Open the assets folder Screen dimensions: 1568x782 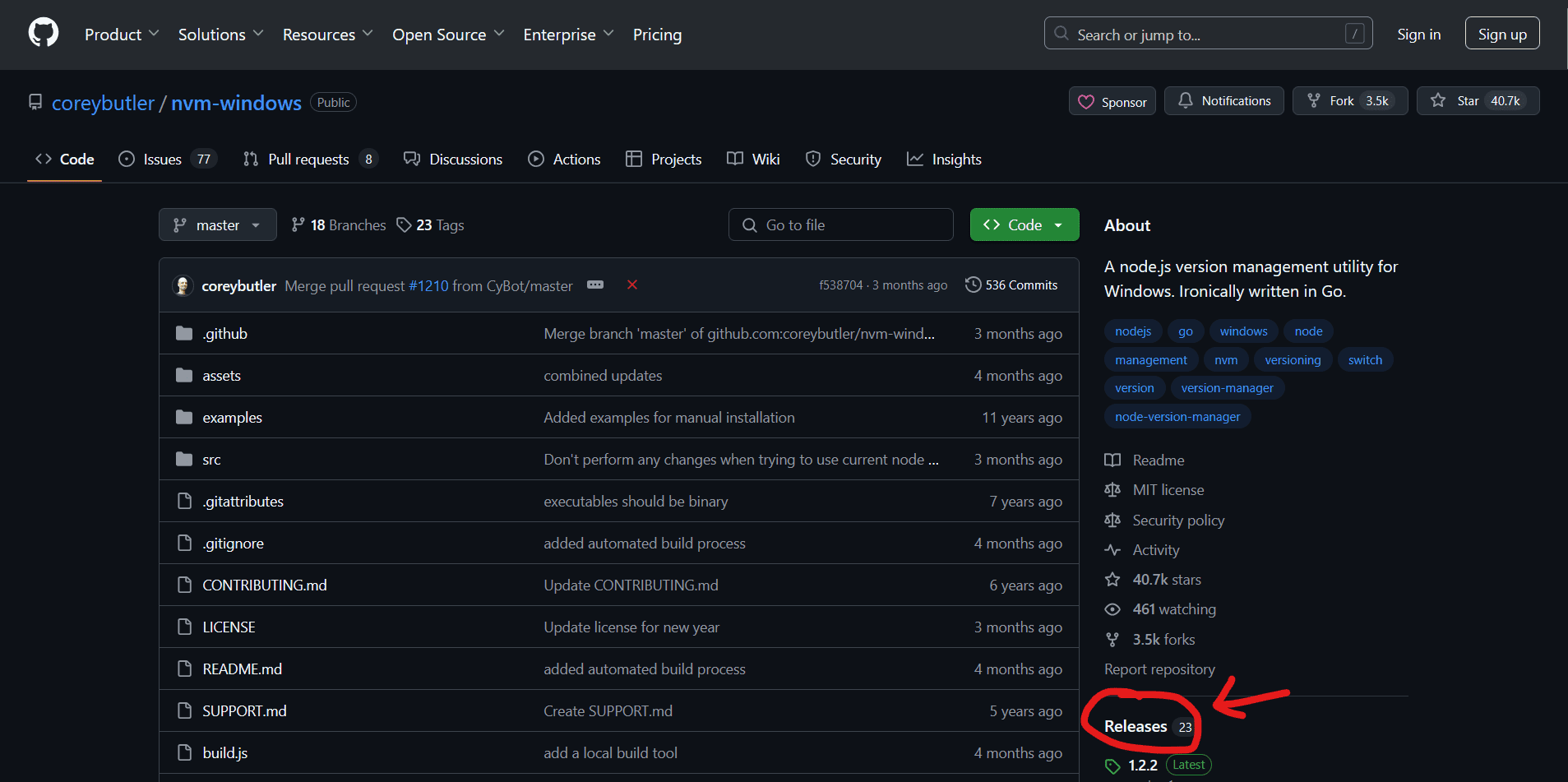[x=221, y=375]
